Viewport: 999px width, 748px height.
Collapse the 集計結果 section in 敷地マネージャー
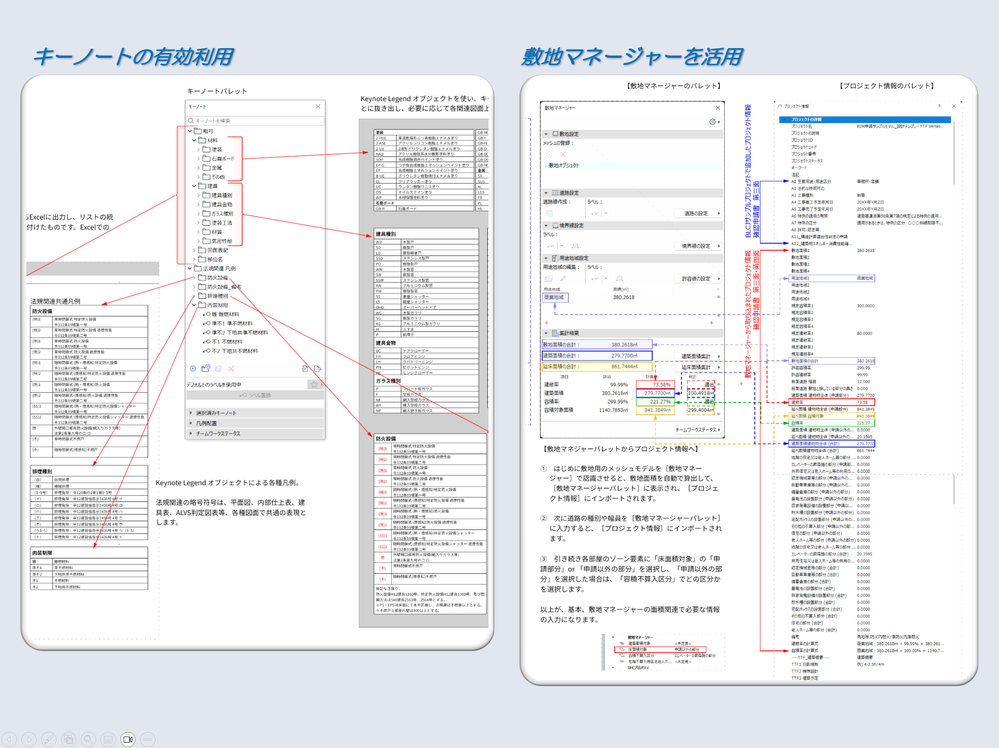546,333
